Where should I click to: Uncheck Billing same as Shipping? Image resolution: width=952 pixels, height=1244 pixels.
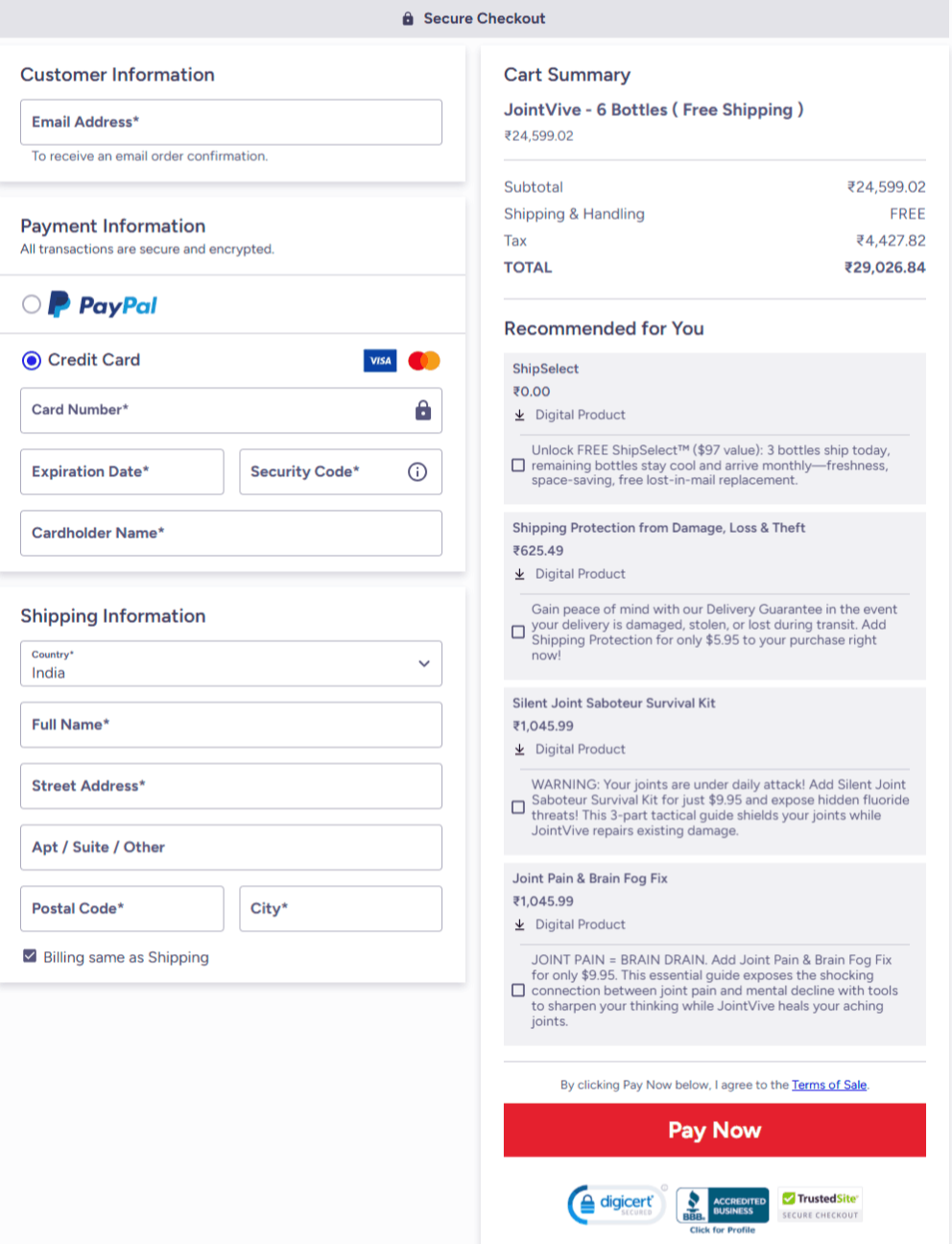(30, 956)
